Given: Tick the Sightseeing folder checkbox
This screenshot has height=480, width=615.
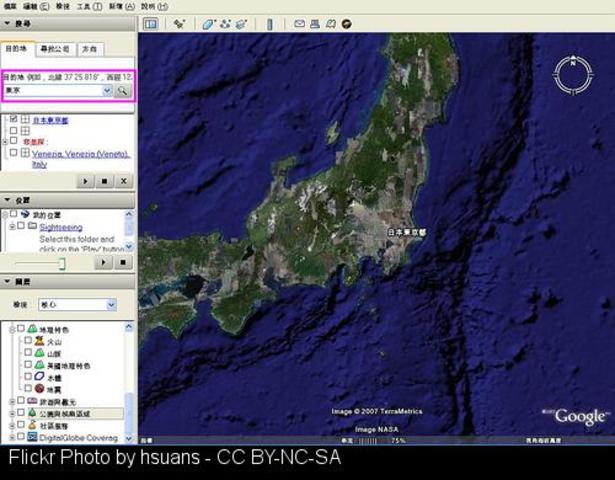Looking at the screenshot, I should coord(21,225).
